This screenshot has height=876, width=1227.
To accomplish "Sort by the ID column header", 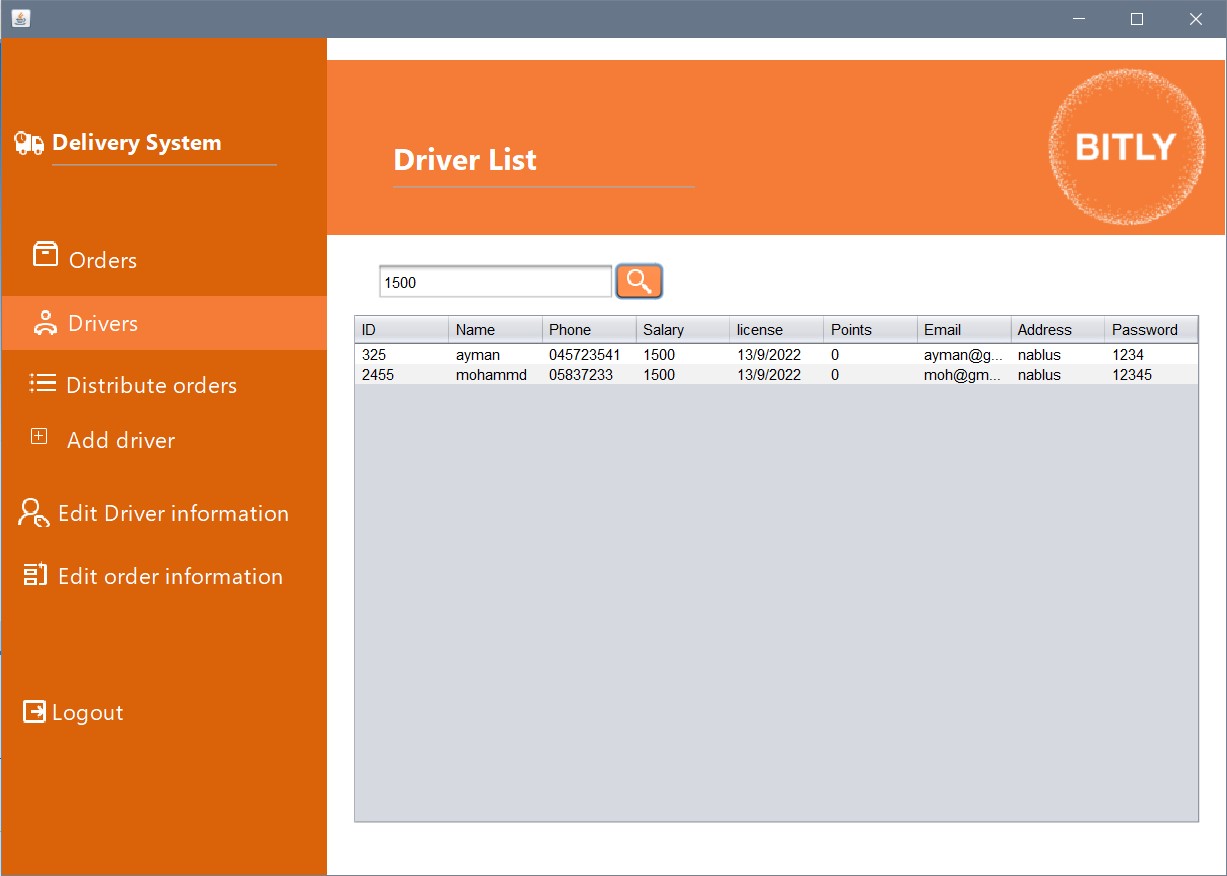I will (x=402, y=330).
